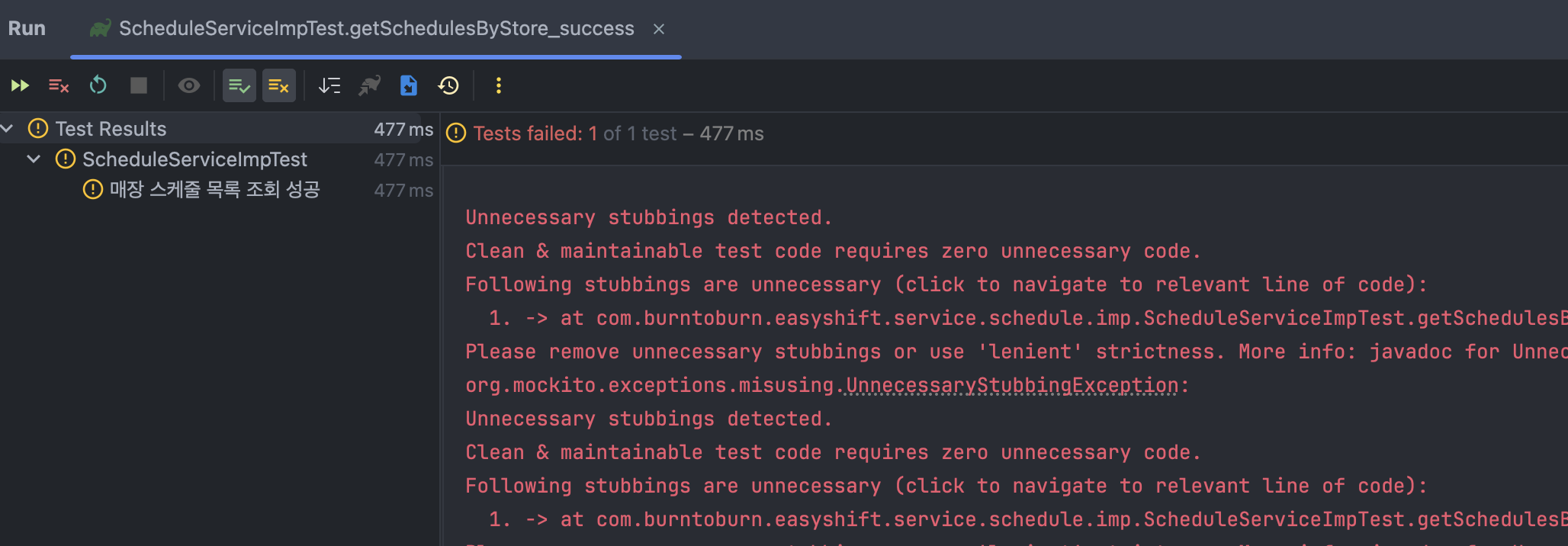
Task: Select the 매장 스케줄 목록 조회 성공 test
Action: pos(214,190)
